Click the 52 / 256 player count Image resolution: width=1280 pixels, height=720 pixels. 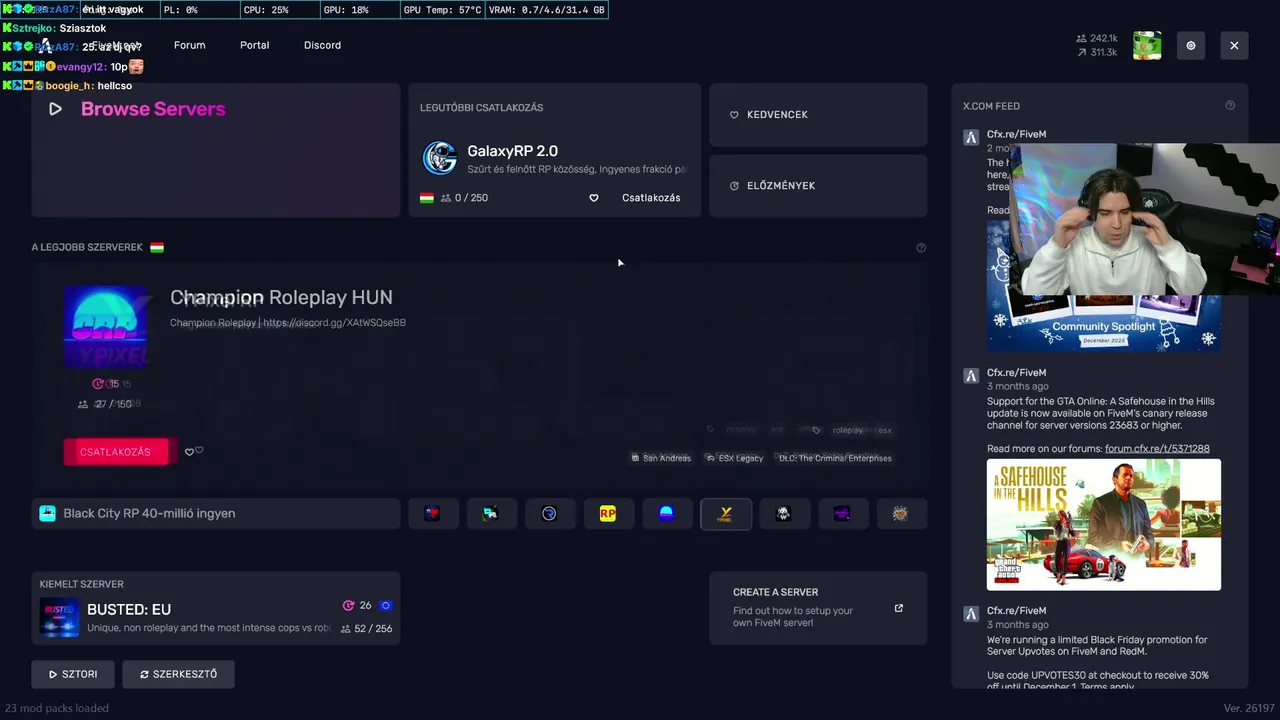tap(366, 629)
